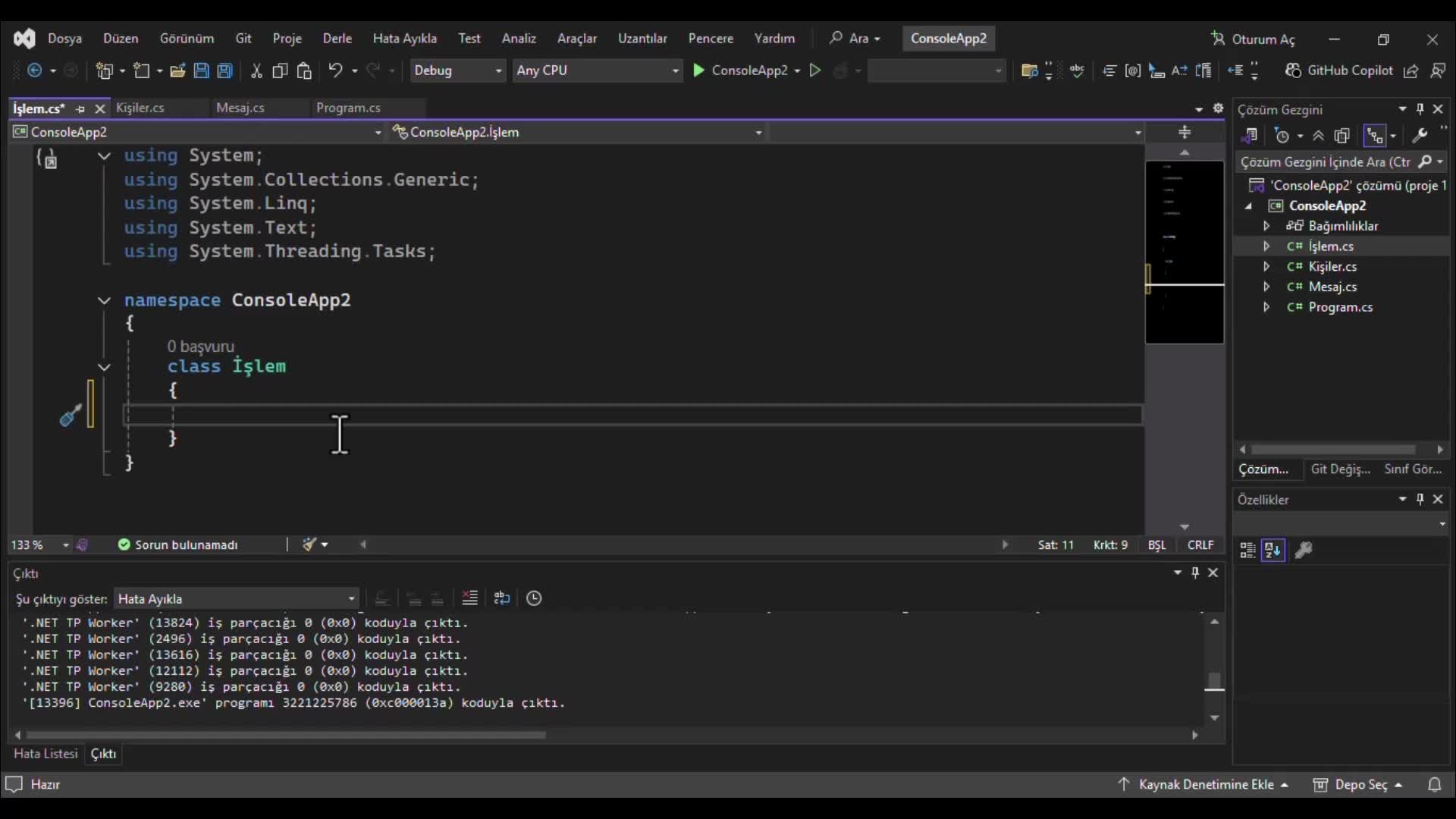1456x819 pixels.
Task: Toggle pin on İşlem.cs tab
Action: (80, 108)
